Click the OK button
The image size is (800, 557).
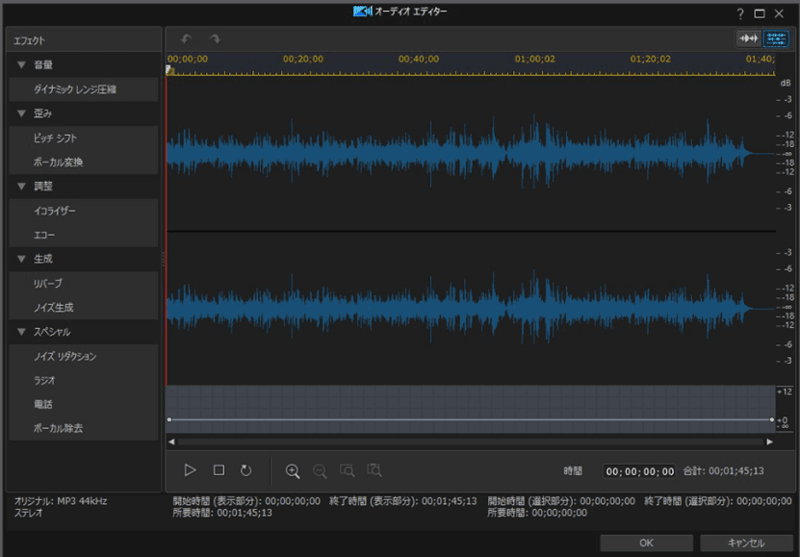pos(646,543)
